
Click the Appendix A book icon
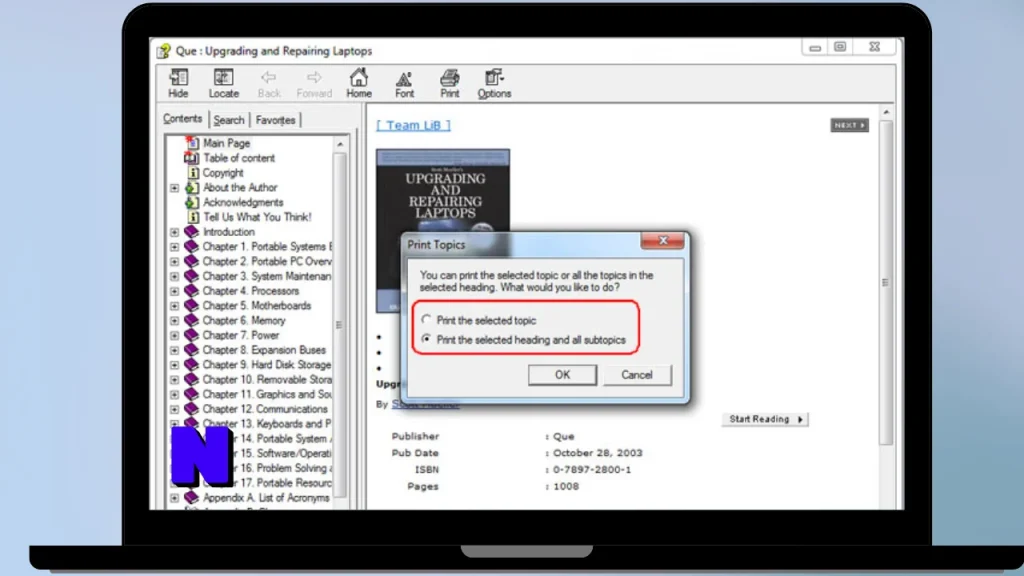(x=191, y=498)
